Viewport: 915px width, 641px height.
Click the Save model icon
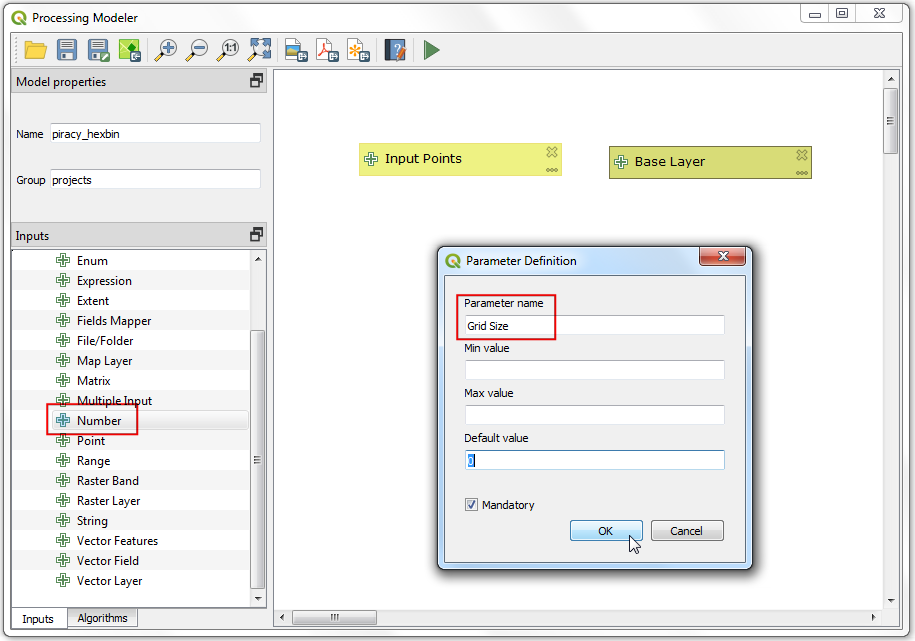(67, 50)
